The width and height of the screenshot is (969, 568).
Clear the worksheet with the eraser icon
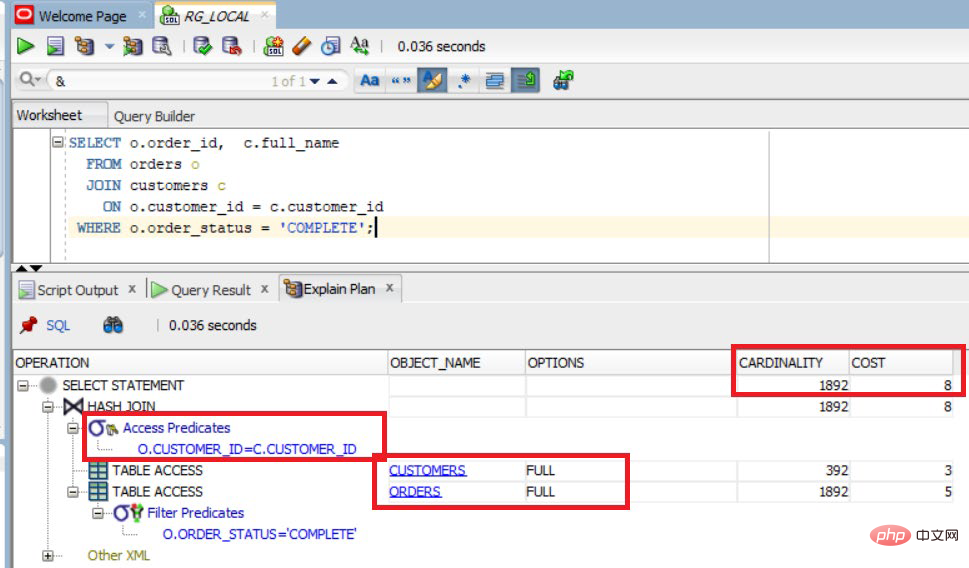coord(302,46)
